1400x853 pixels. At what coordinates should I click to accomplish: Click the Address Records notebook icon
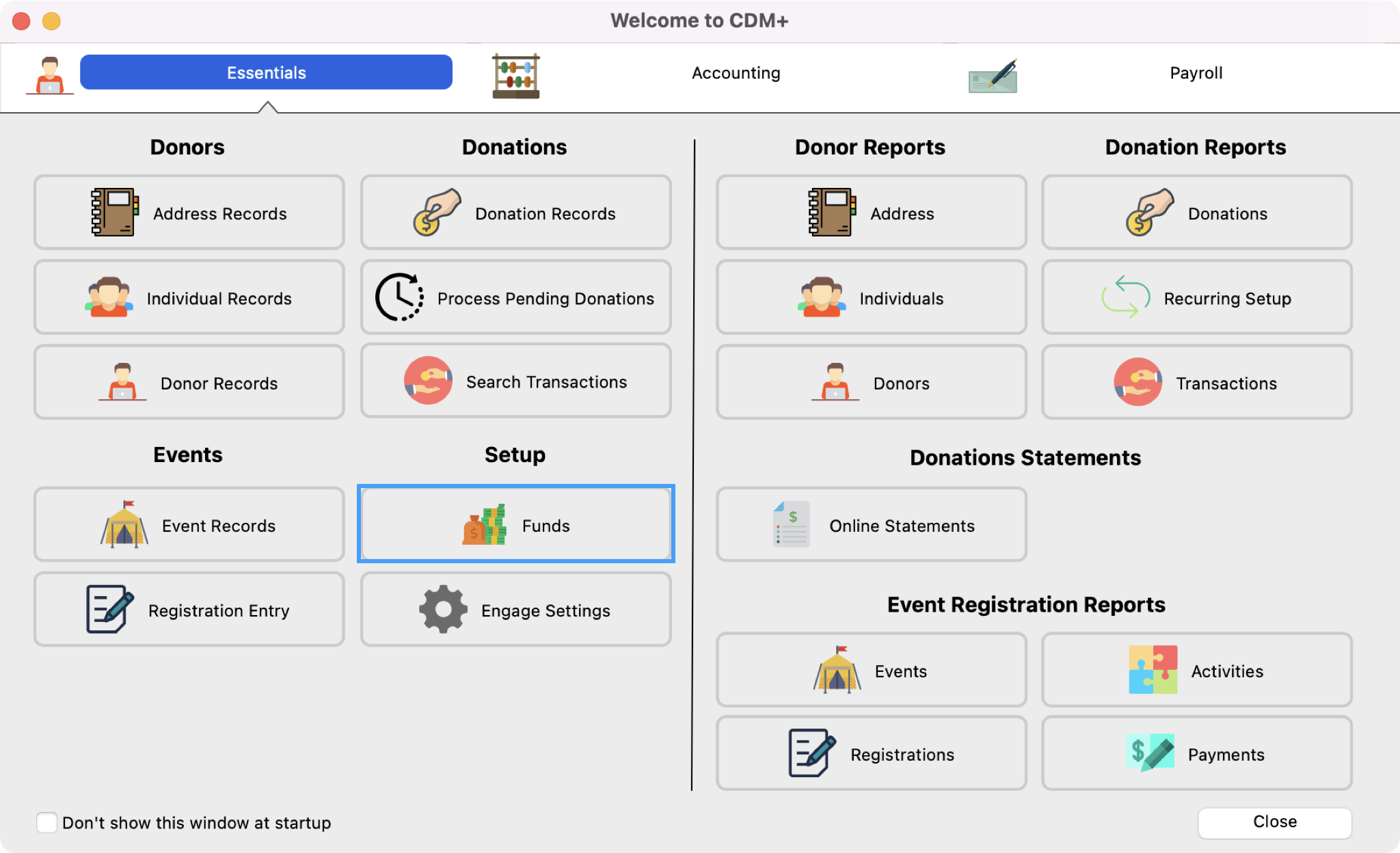(115, 213)
